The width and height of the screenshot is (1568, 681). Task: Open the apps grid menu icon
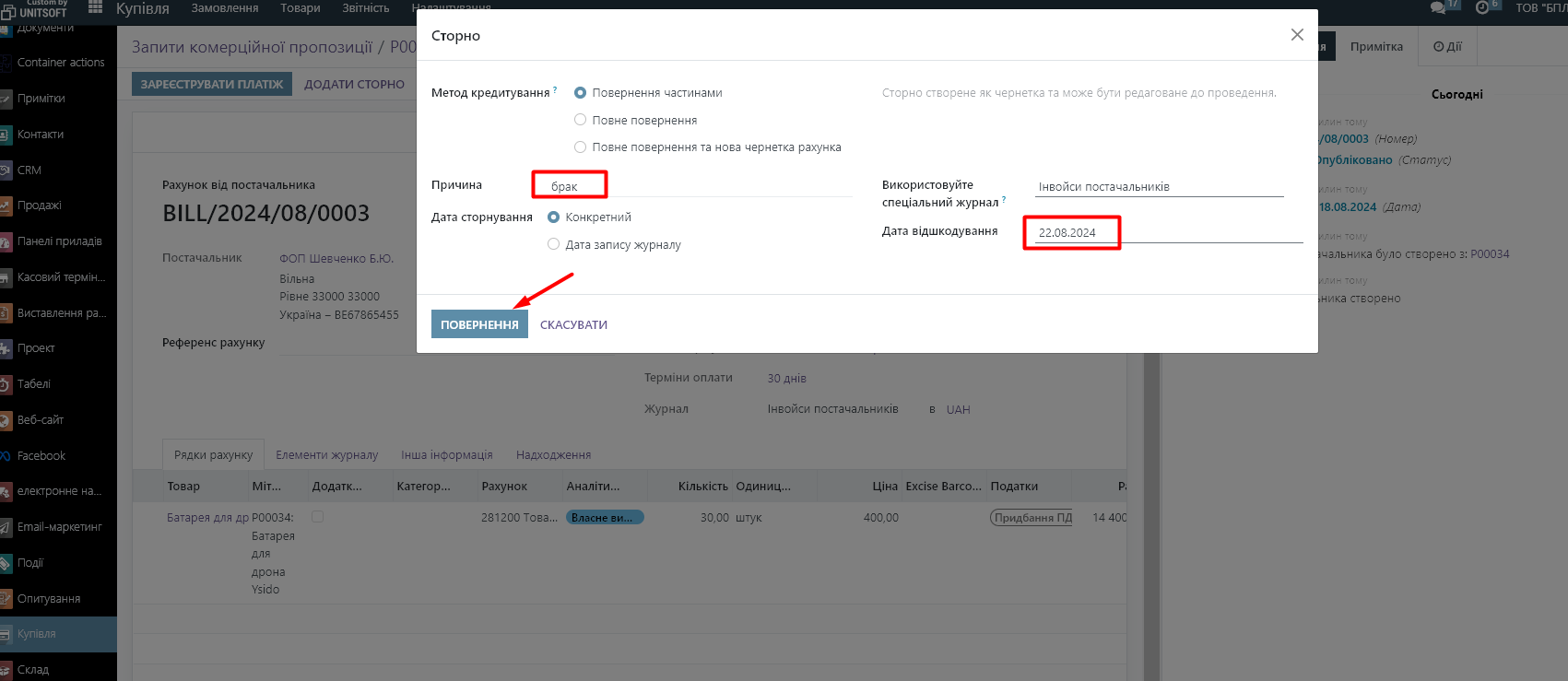(x=95, y=7)
